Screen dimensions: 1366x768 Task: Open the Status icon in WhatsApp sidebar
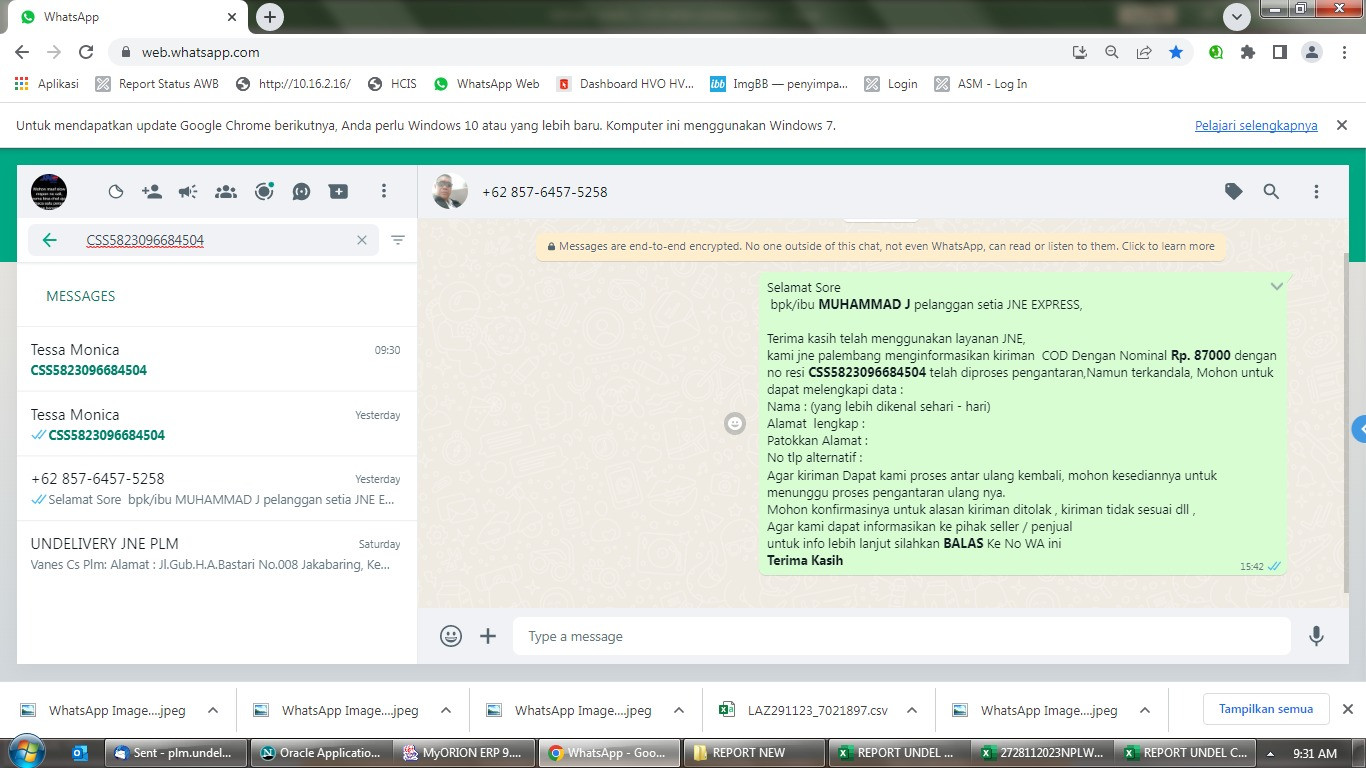(116, 192)
